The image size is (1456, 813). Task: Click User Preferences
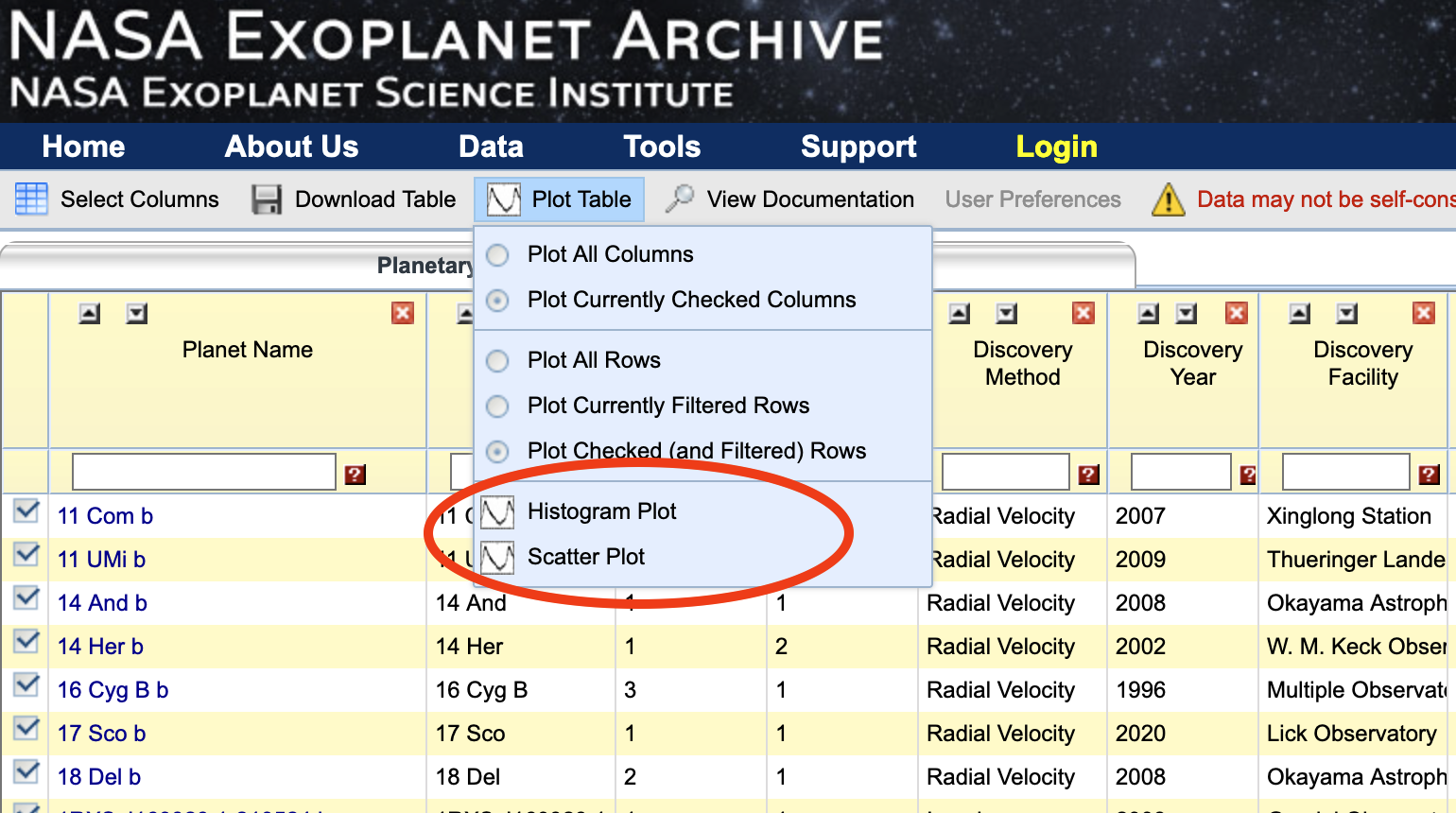tap(1032, 199)
